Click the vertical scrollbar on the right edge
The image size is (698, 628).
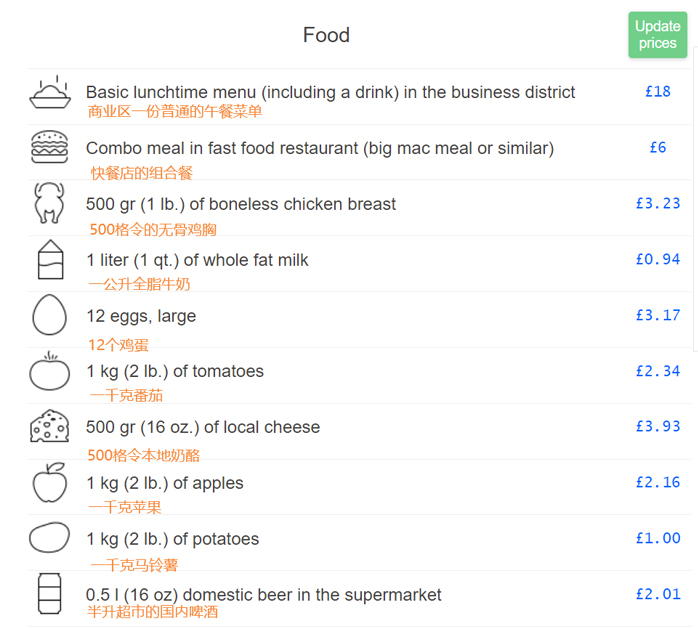tap(694, 200)
